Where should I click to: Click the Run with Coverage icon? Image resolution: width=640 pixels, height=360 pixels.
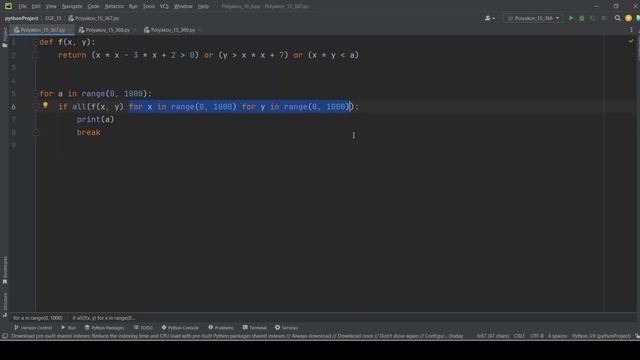click(593, 18)
